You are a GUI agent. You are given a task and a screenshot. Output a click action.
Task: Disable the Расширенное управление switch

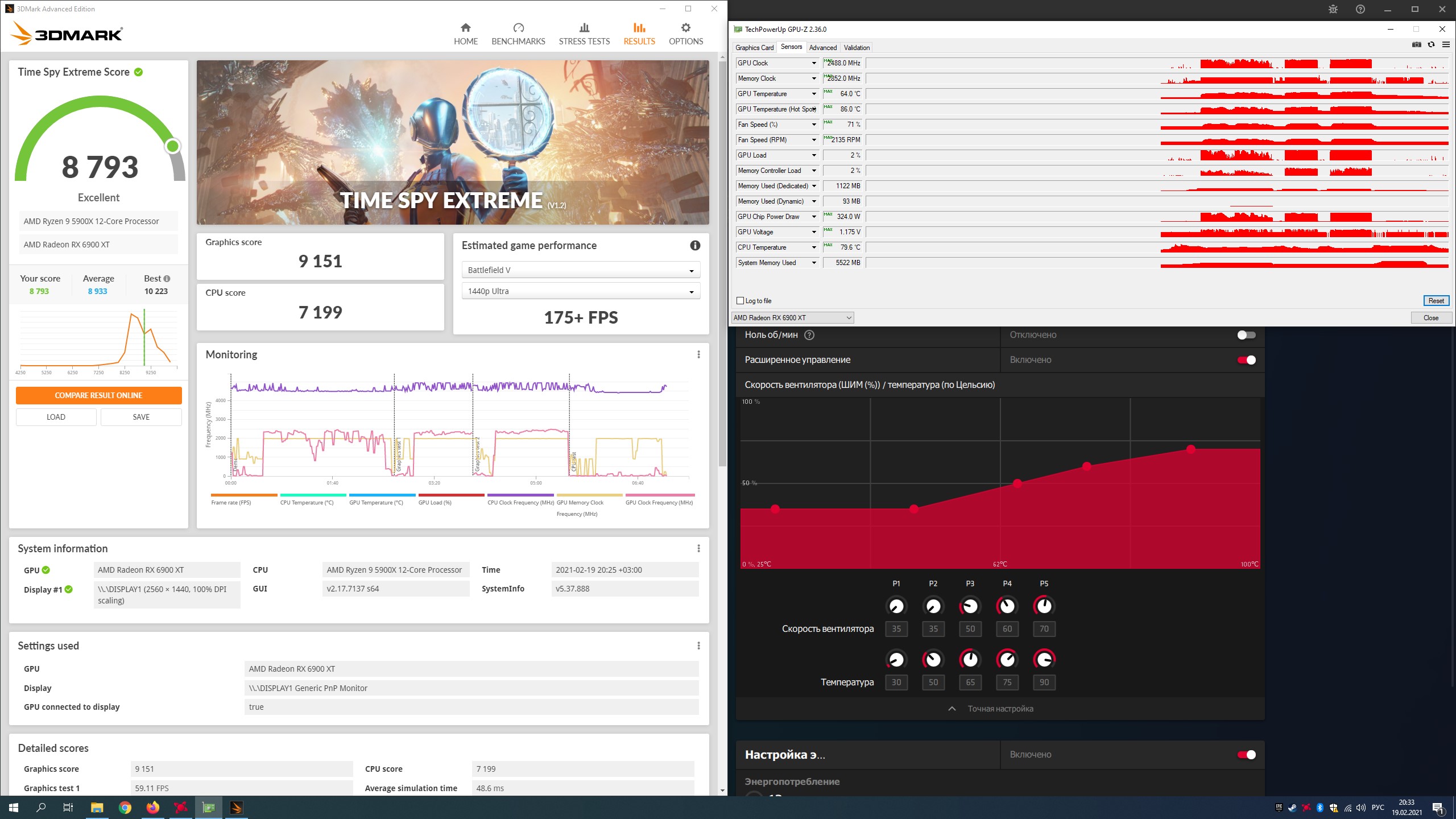click(1246, 360)
